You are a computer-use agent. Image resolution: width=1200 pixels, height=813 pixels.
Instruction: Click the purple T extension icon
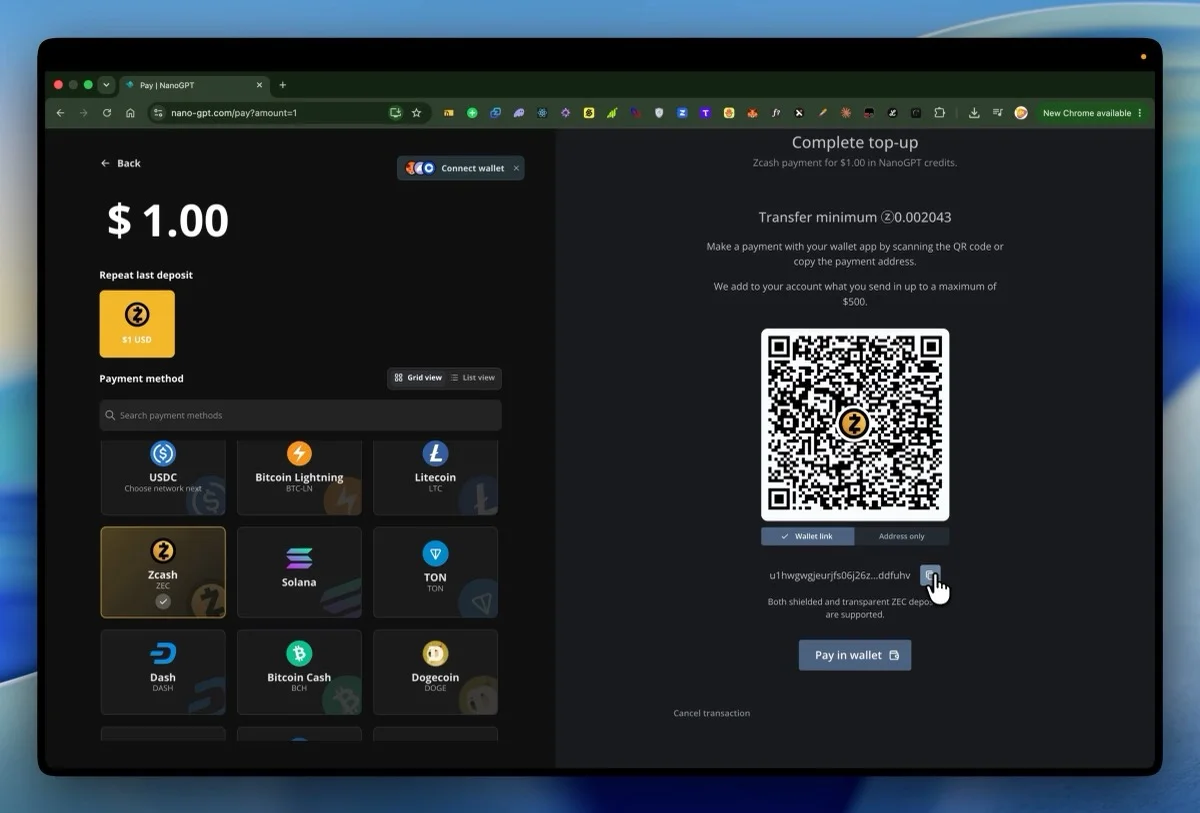tap(706, 113)
